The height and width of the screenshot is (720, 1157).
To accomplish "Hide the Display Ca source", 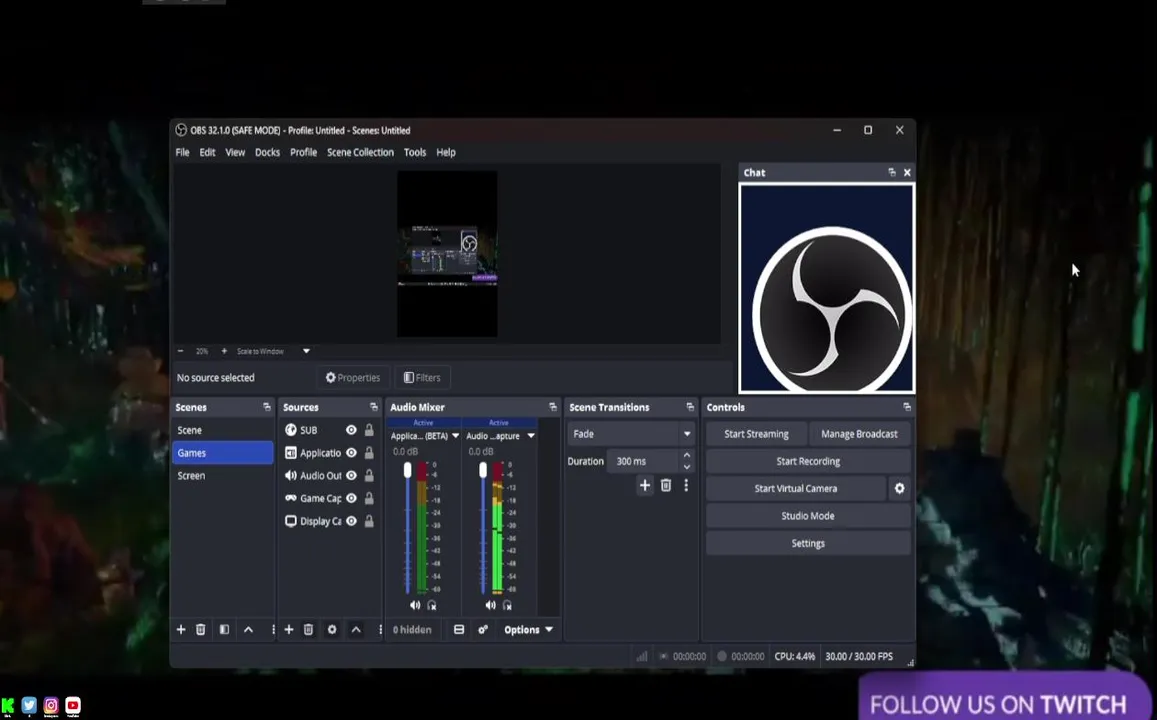I will tap(351, 521).
